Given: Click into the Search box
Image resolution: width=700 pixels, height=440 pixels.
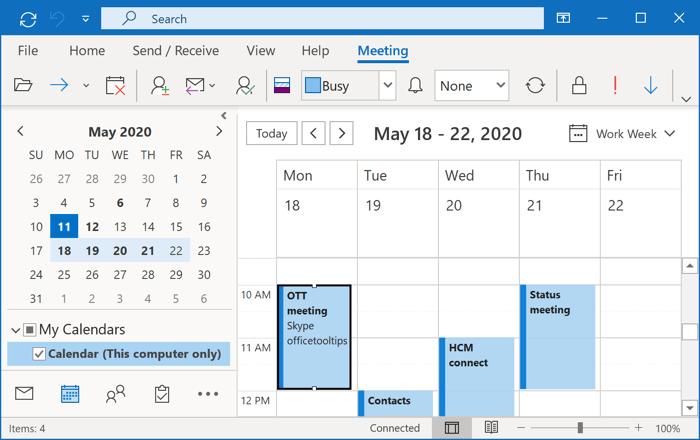Looking at the screenshot, I should pos(322,18).
